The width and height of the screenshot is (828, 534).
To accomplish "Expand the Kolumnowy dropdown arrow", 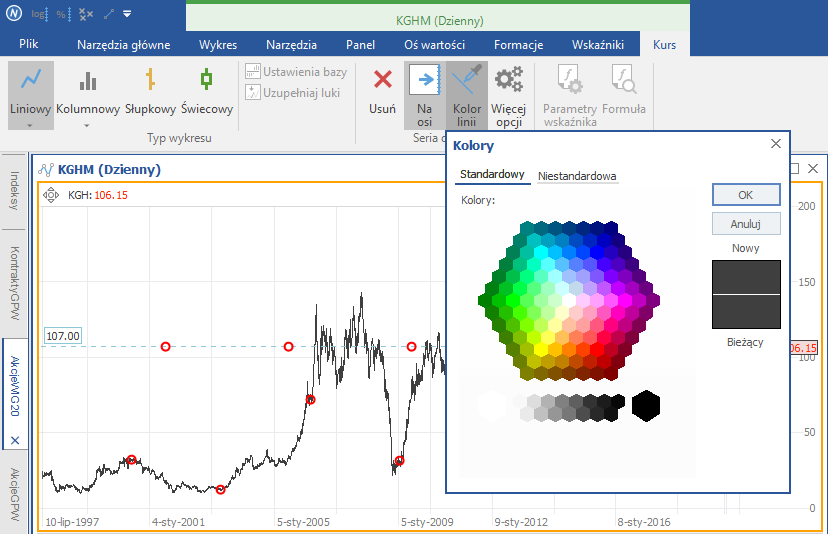I will click(x=87, y=126).
